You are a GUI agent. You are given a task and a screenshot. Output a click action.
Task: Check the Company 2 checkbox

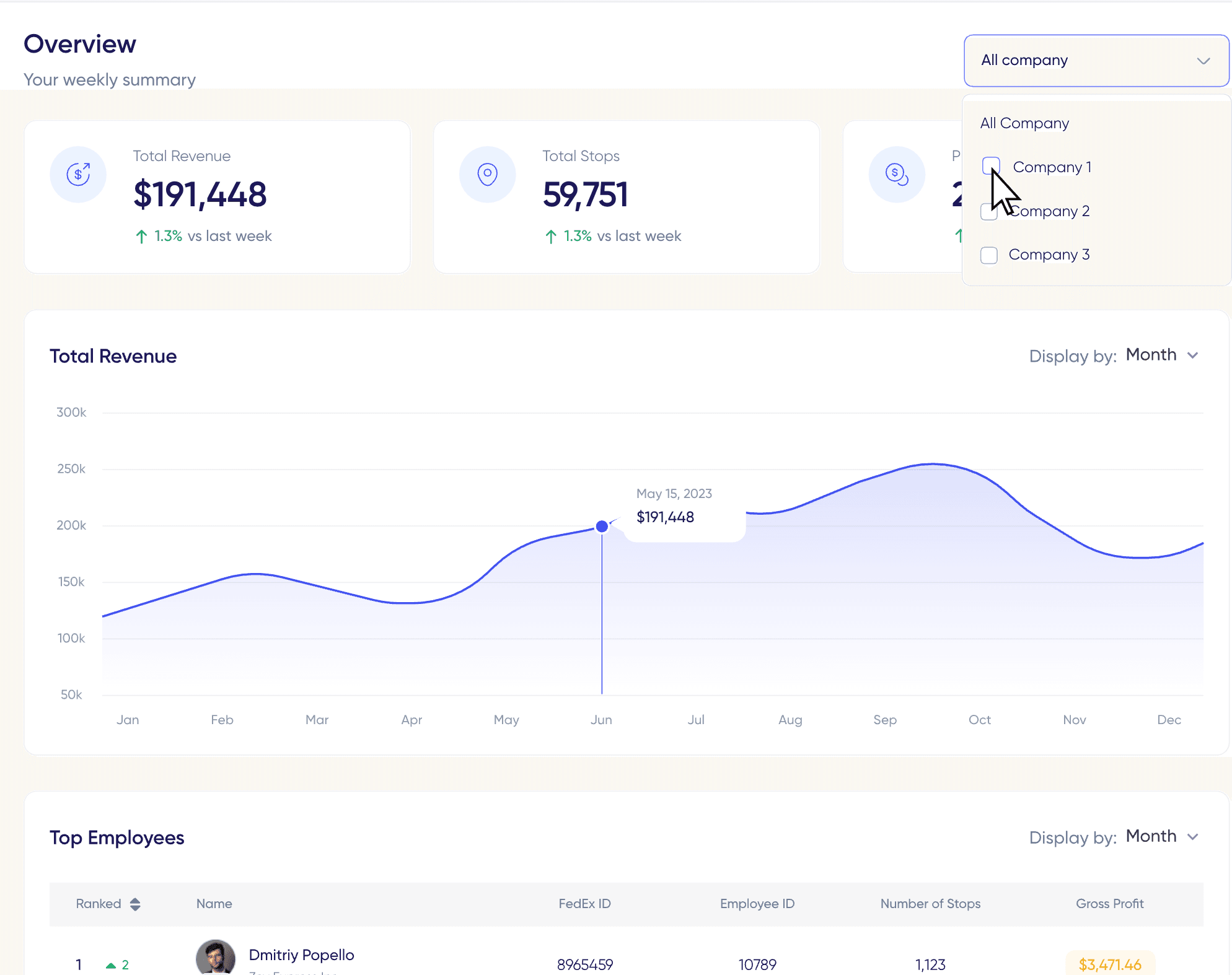point(989,211)
